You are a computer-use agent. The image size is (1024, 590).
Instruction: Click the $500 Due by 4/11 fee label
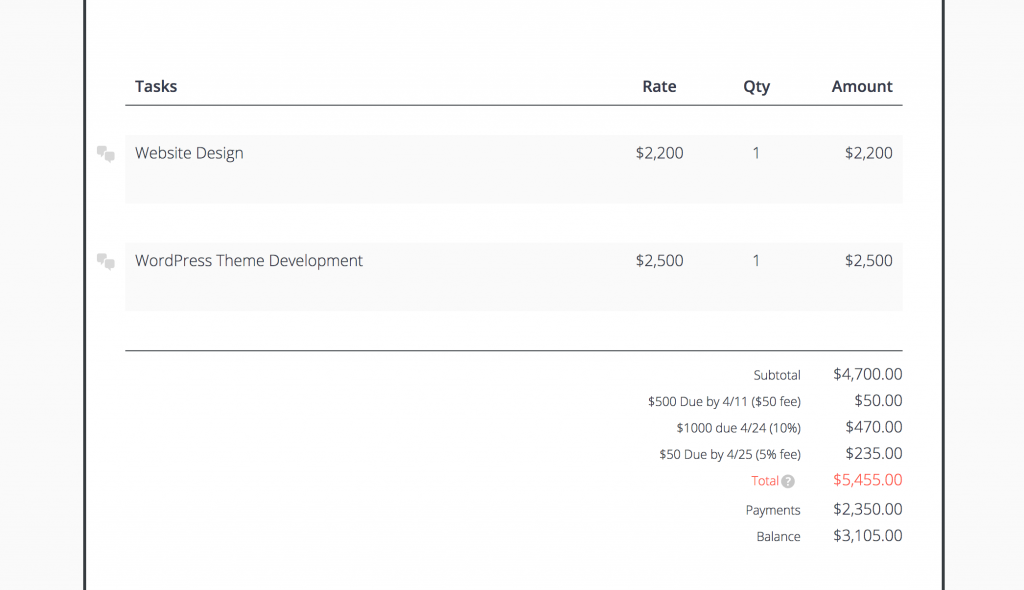click(724, 402)
